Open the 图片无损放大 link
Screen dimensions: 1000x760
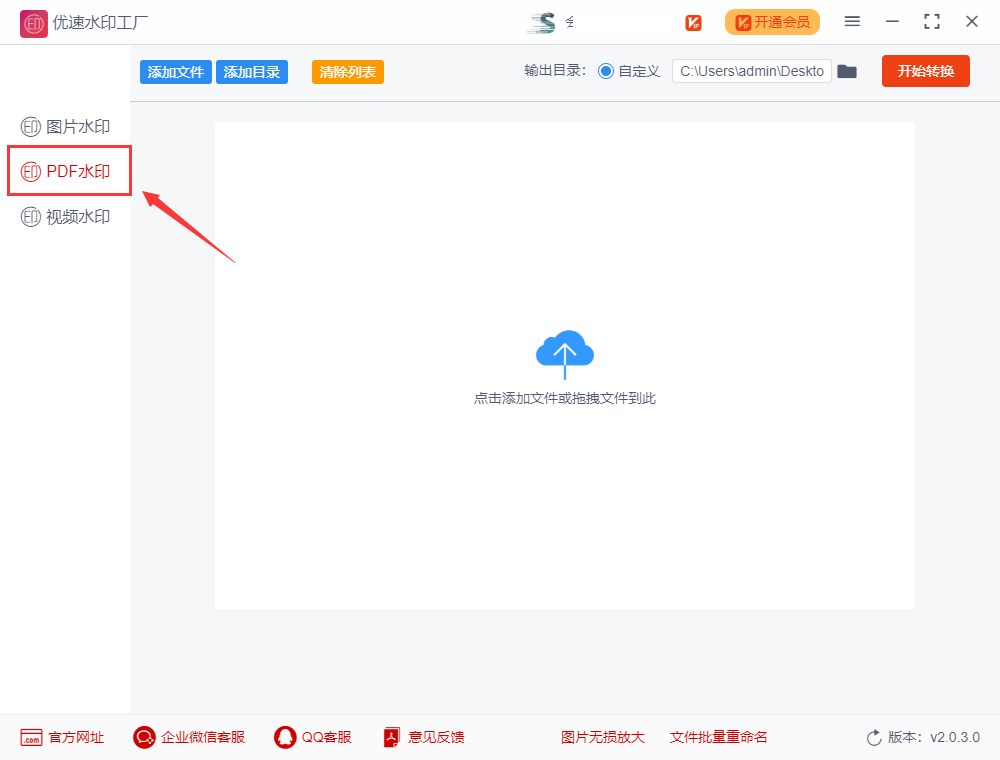pyautogui.click(x=603, y=738)
